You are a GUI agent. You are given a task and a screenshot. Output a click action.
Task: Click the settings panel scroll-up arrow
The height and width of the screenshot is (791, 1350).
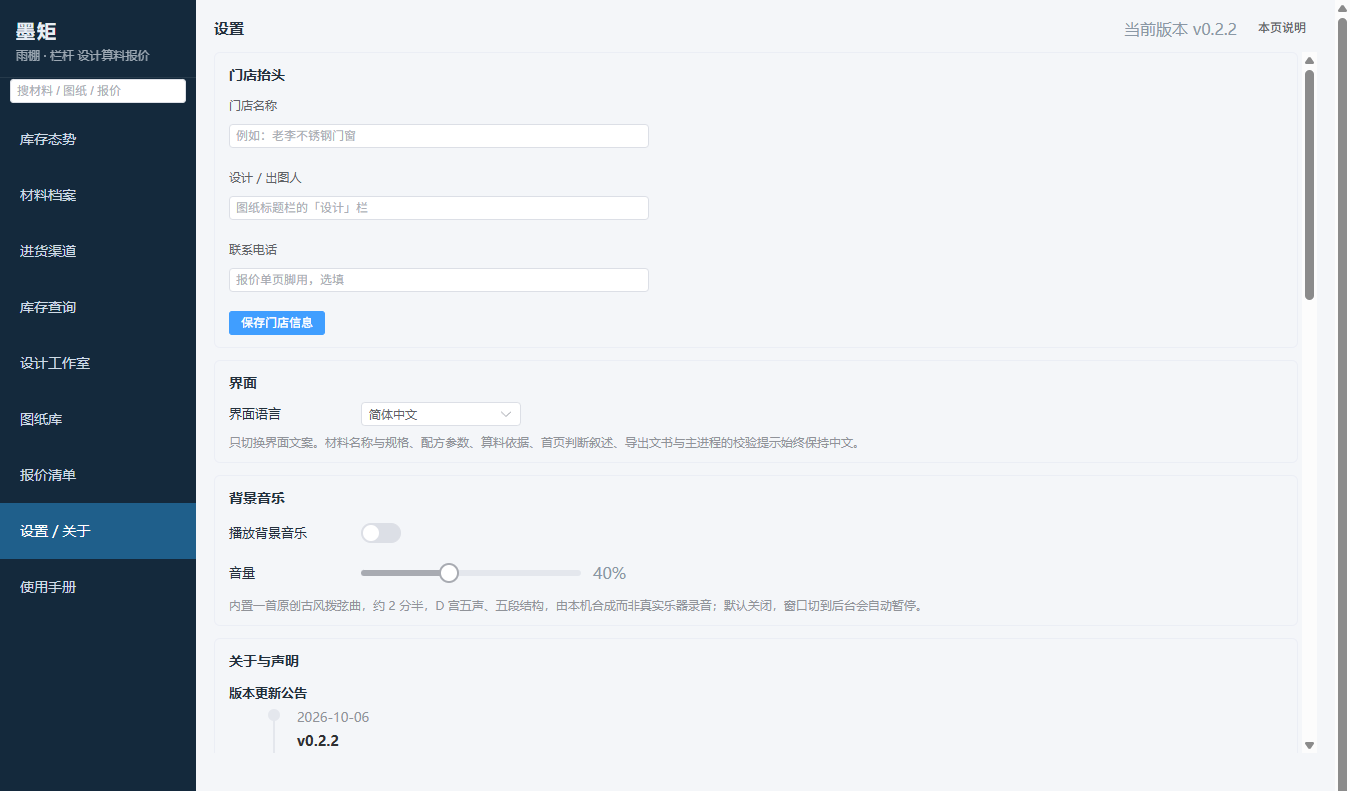click(x=1309, y=61)
